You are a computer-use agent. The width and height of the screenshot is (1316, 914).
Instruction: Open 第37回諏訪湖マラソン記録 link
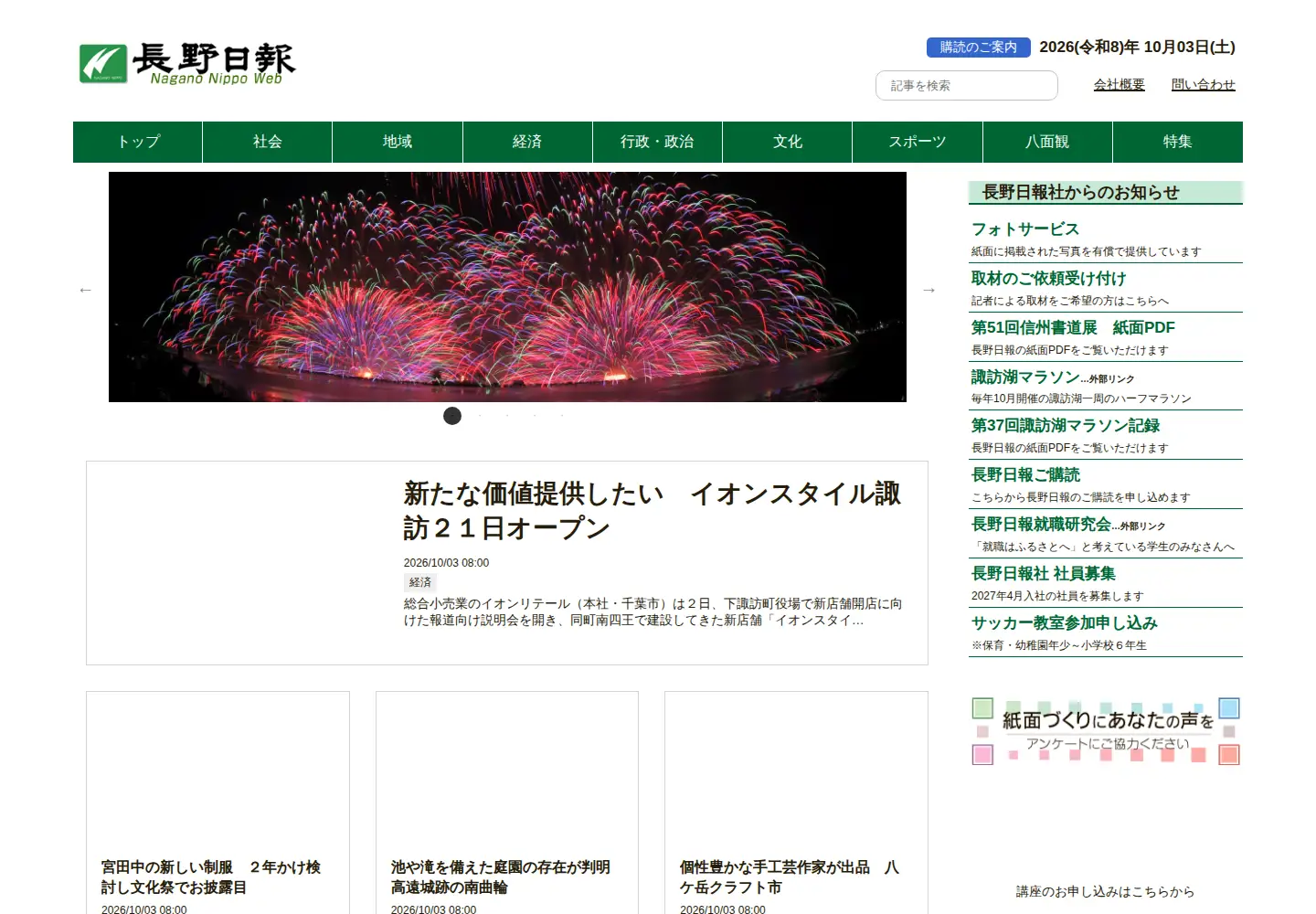1066,425
